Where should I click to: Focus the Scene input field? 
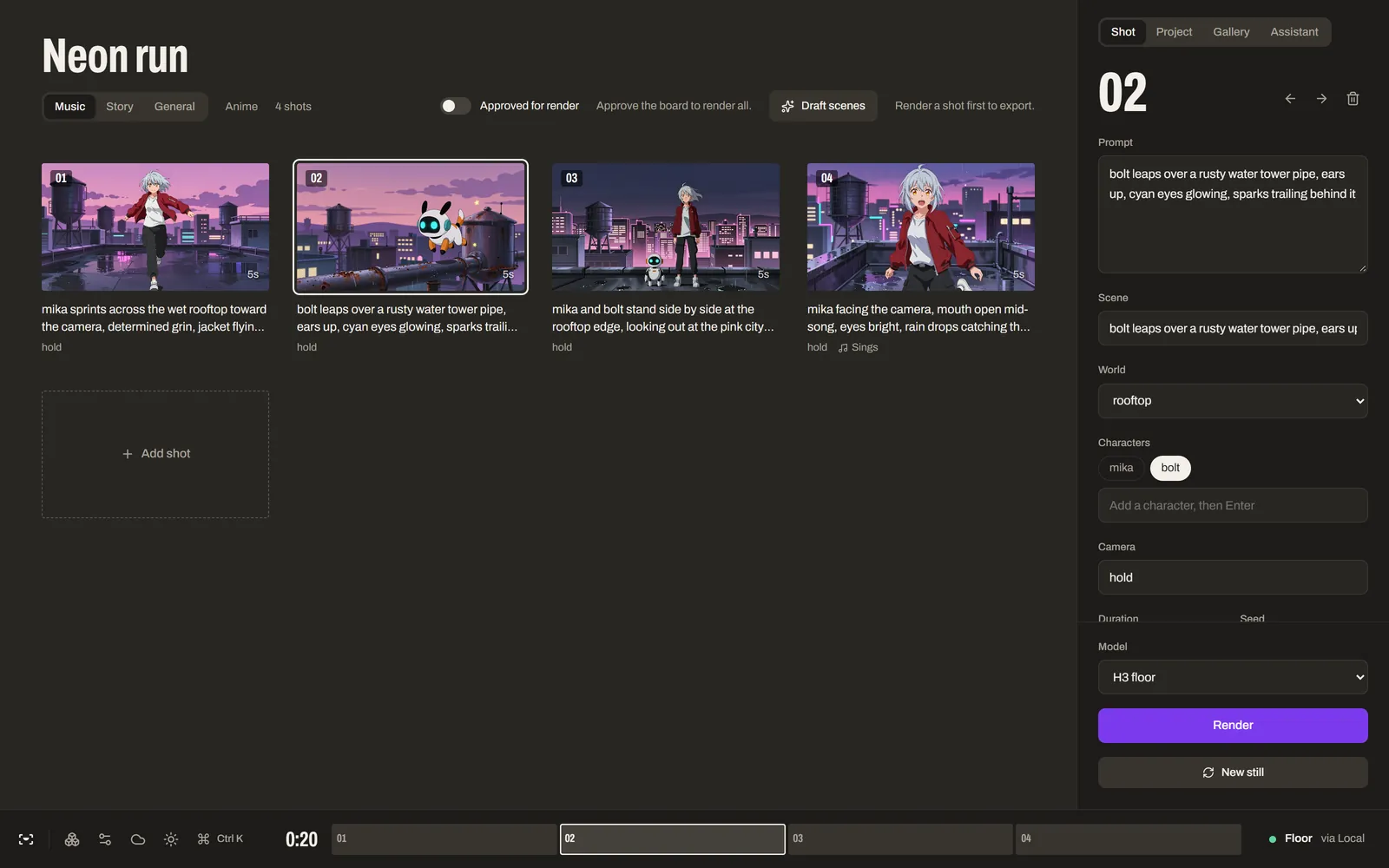(1233, 328)
